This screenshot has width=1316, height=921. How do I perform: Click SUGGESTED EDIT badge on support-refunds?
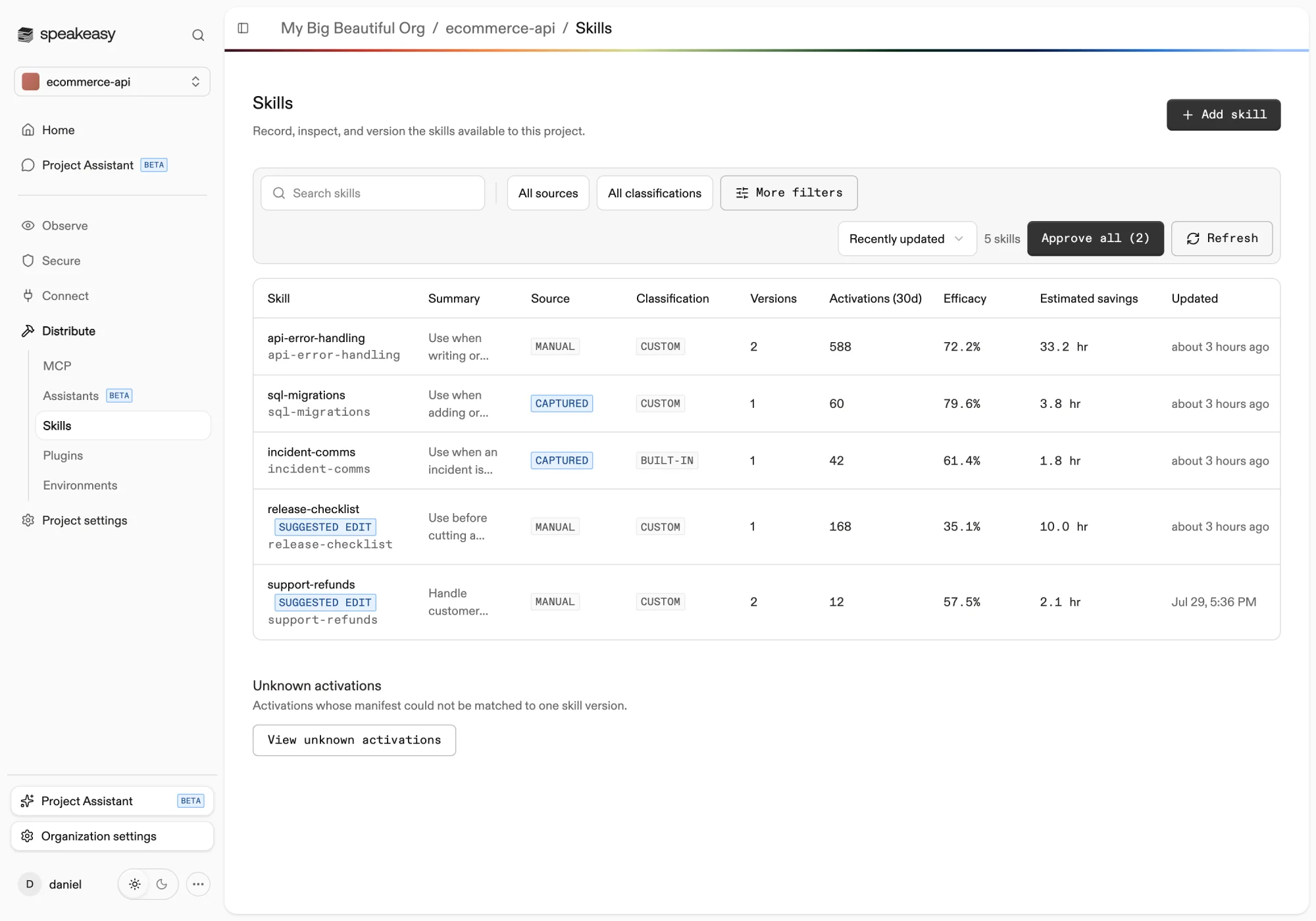(x=325, y=603)
